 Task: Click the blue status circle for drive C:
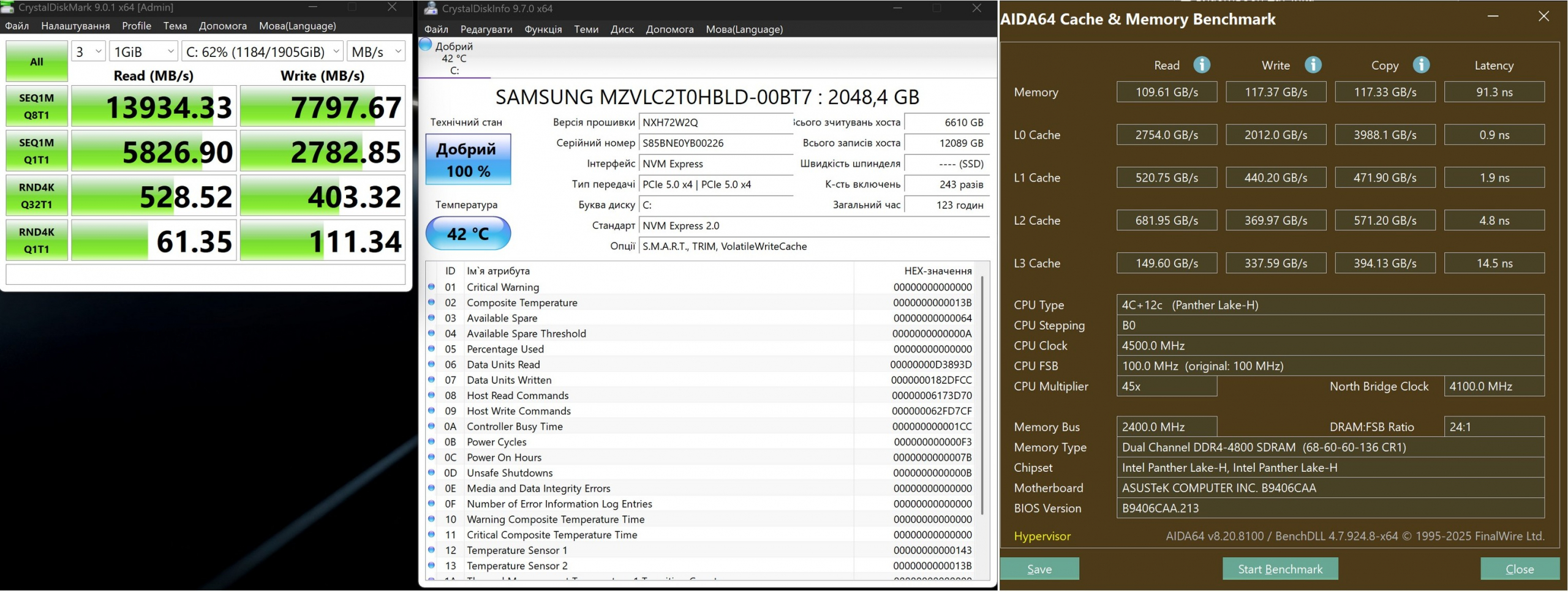(x=425, y=45)
